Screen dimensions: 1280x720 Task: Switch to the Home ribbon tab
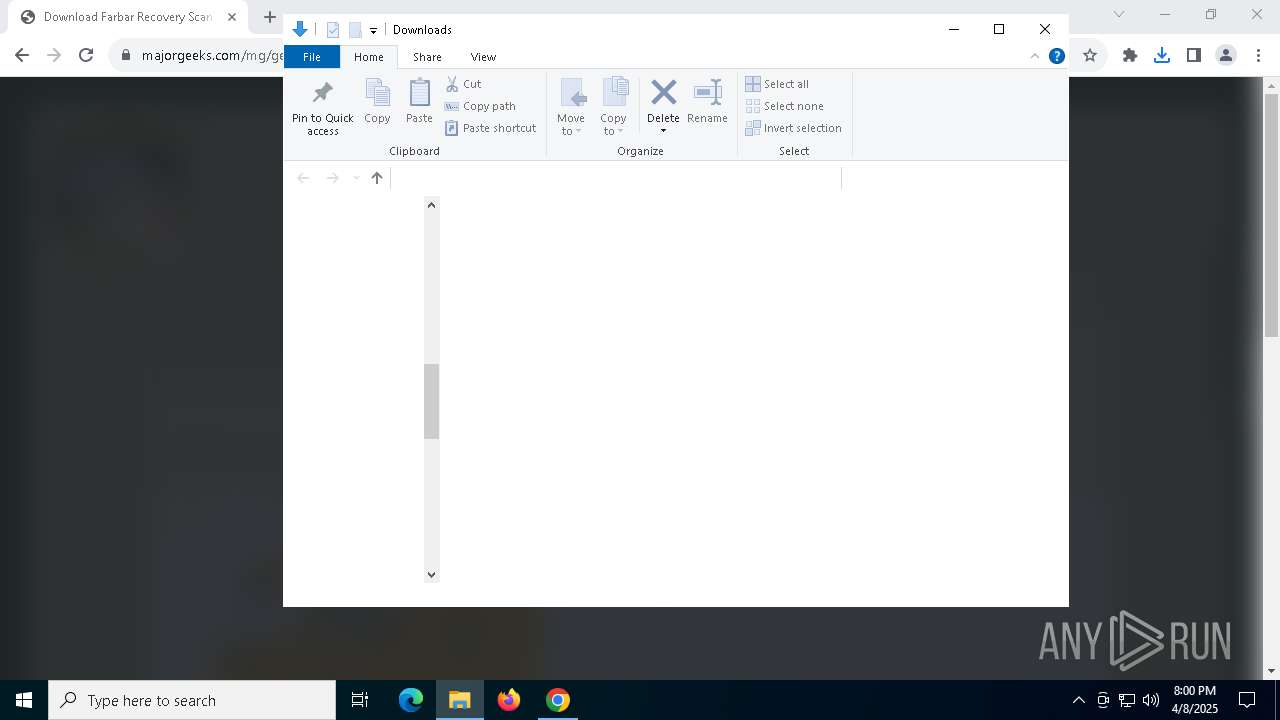pyautogui.click(x=369, y=57)
